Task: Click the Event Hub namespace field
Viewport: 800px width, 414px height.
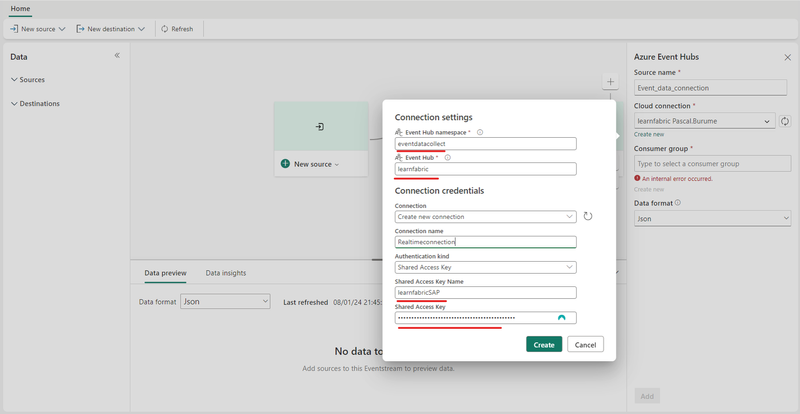Action: [486, 144]
